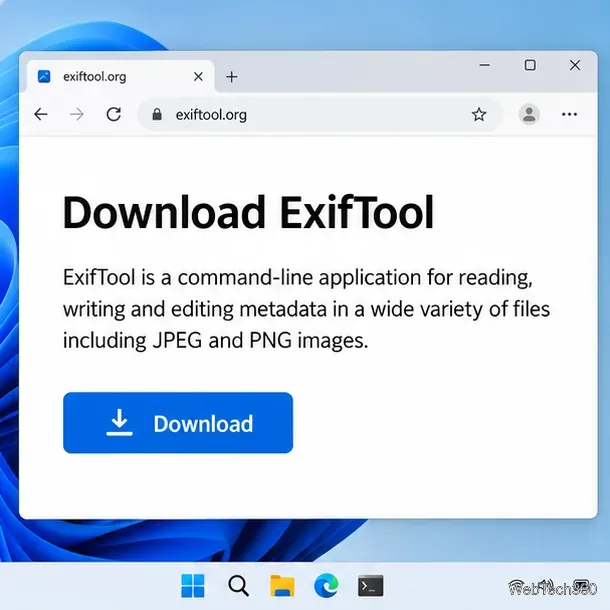Open Terminal from the taskbar
The height and width of the screenshot is (610, 610).
click(370, 585)
